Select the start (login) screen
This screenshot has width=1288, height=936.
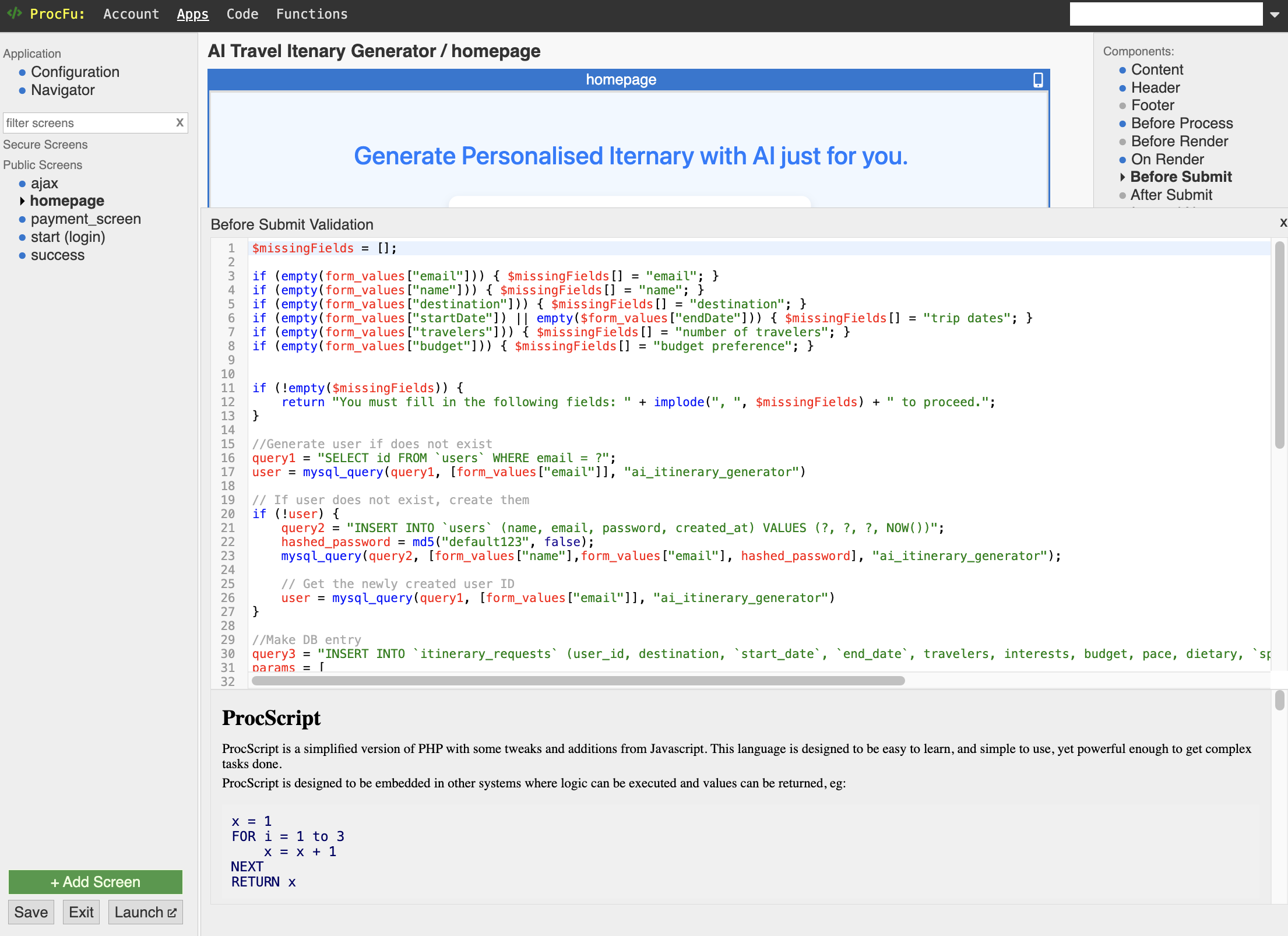pos(68,237)
